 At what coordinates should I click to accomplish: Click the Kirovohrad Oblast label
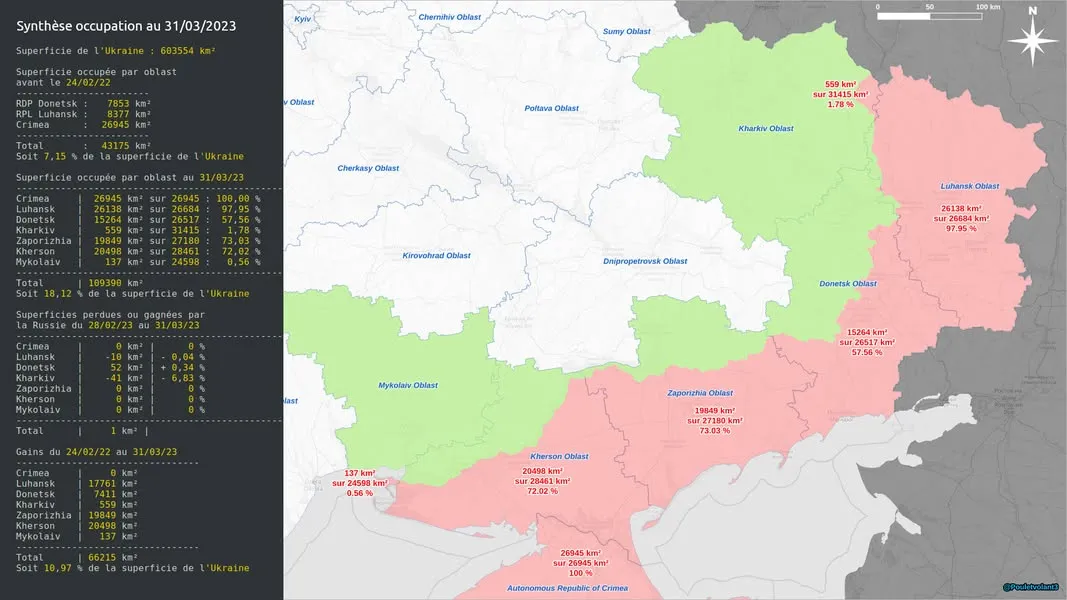click(436, 256)
